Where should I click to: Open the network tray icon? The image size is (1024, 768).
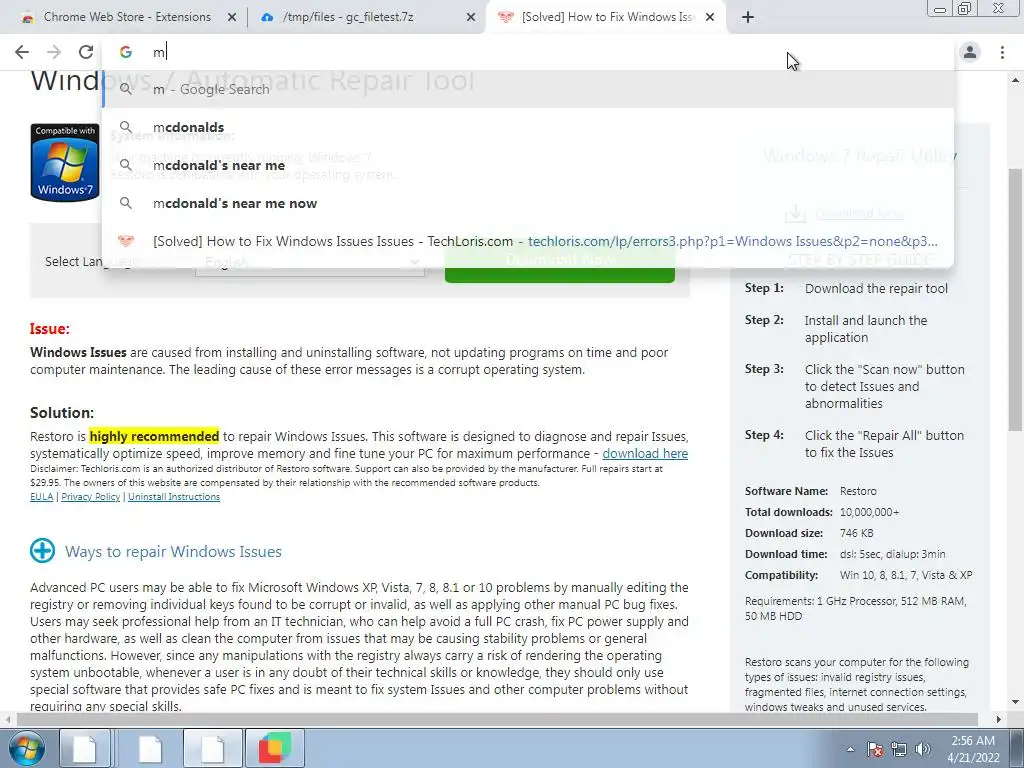click(899, 749)
